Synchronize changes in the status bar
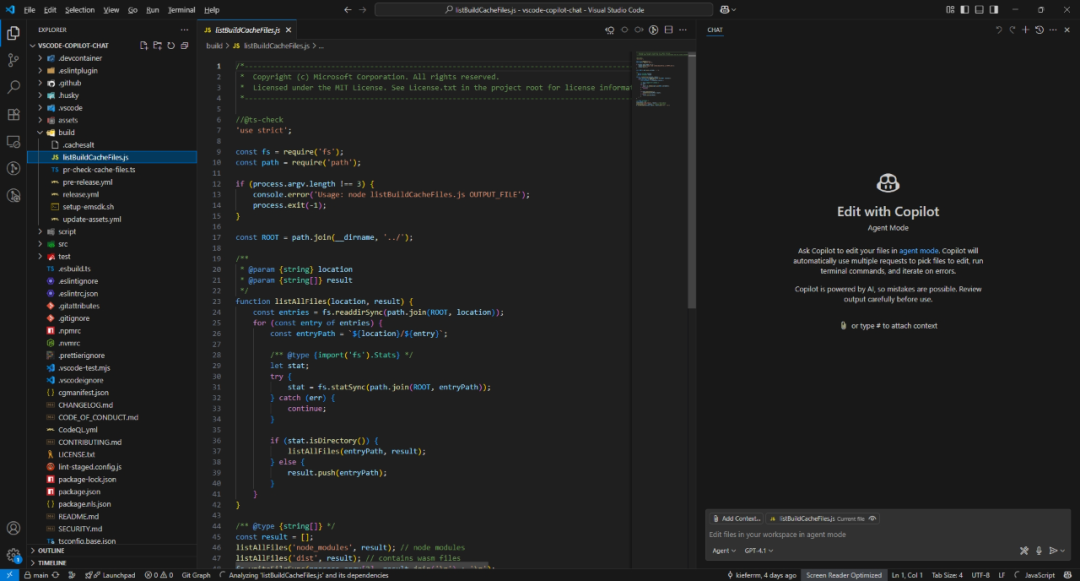 [56, 575]
